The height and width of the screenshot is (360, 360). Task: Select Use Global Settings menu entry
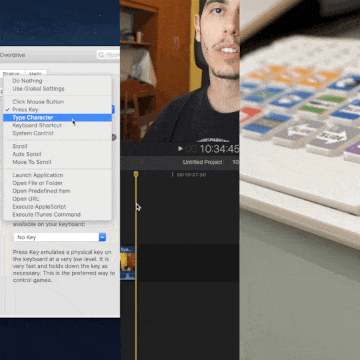click(x=57, y=89)
